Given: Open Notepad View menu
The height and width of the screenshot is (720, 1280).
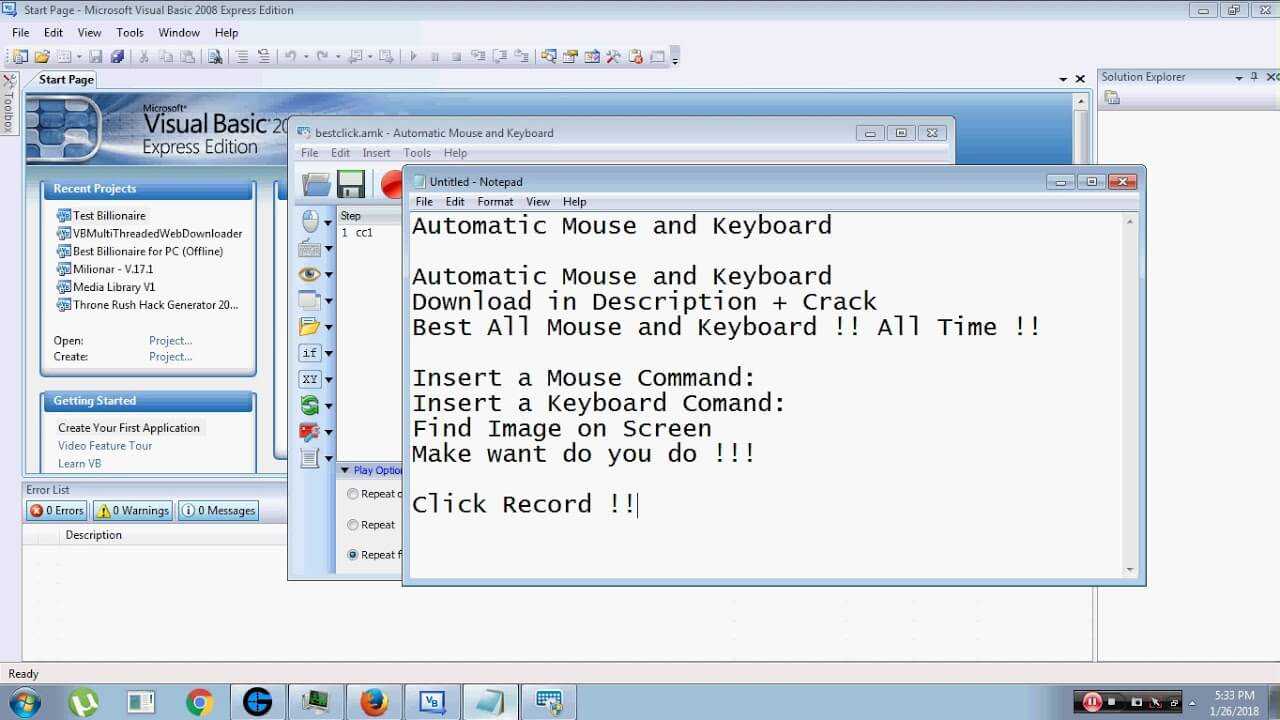Looking at the screenshot, I should 538,202.
